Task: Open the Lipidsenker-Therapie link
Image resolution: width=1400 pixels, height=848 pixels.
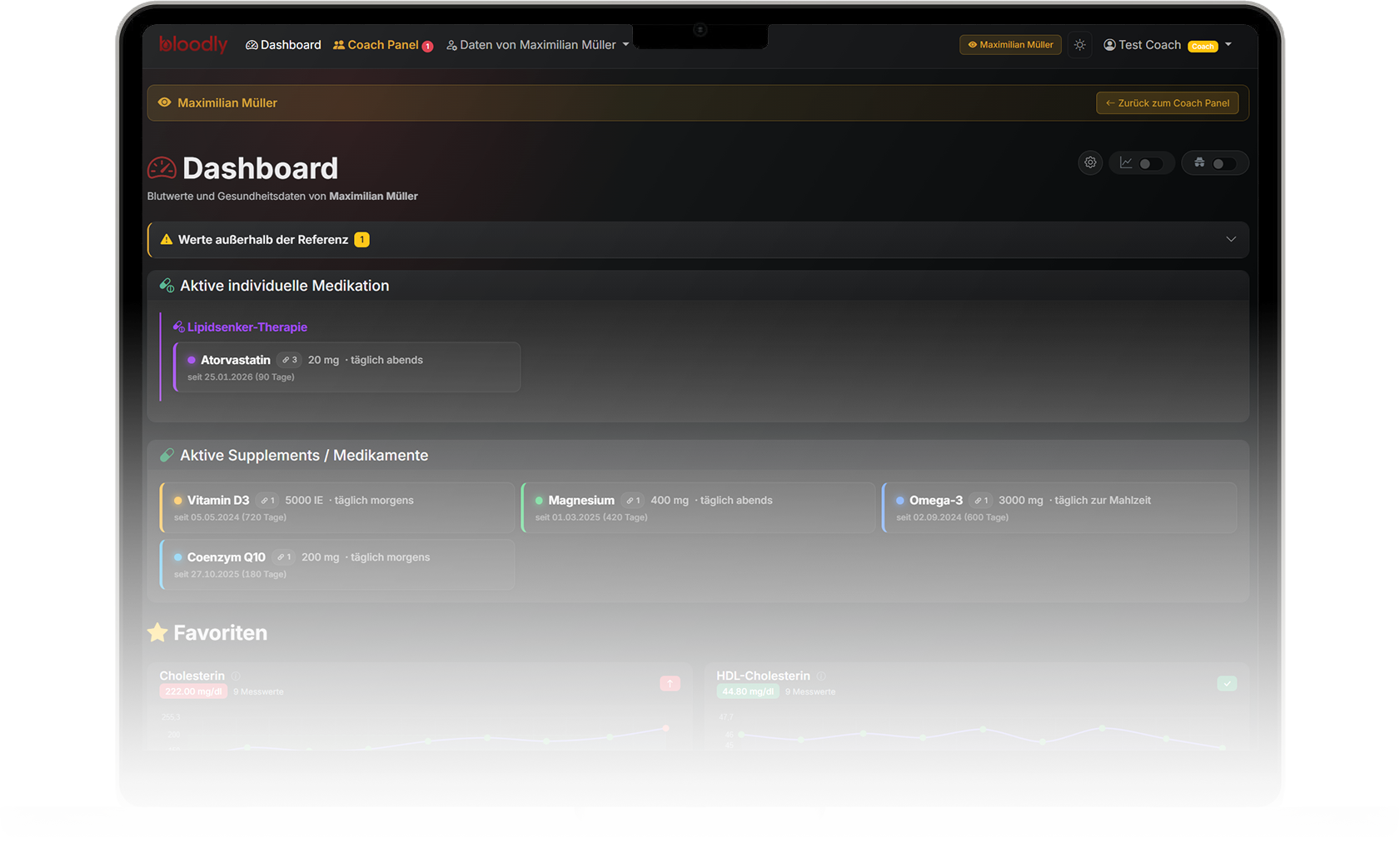Action: (247, 327)
